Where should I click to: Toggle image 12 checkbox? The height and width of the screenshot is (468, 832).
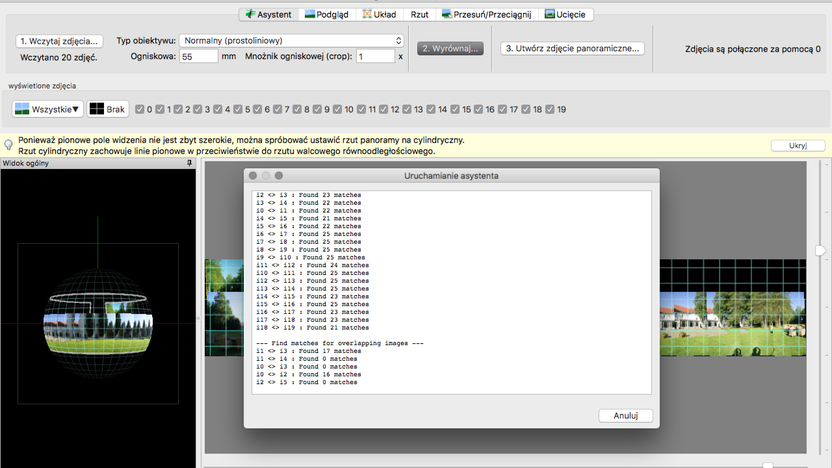pos(384,109)
